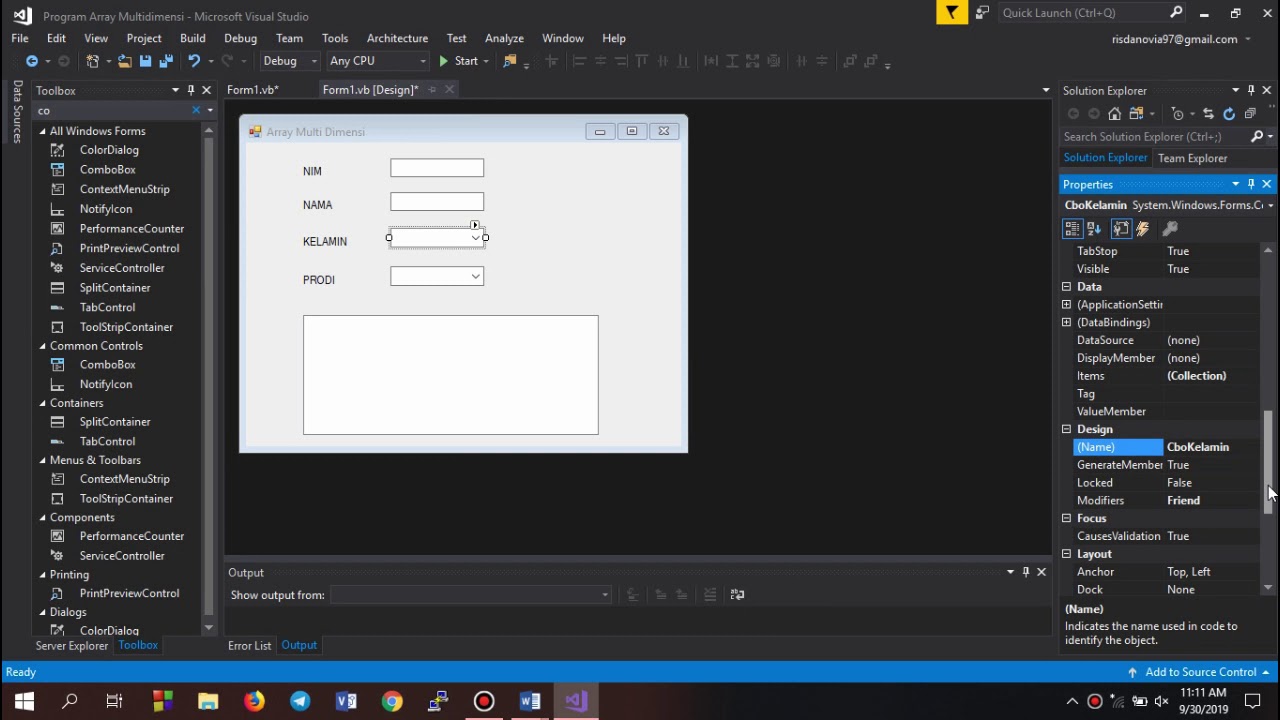The height and width of the screenshot is (720, 1280).
Task: Toggle the Properties view button
Action: click(1121, 229)
